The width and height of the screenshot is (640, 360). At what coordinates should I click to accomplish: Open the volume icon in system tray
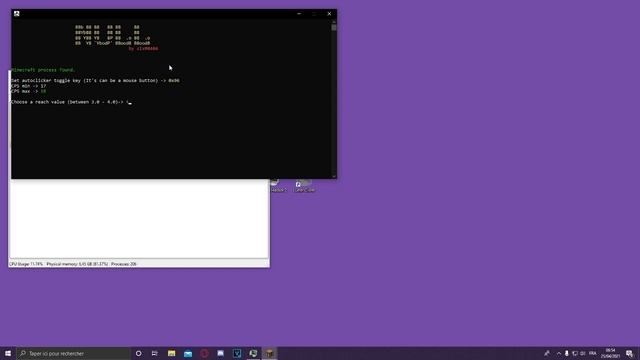(x=583, y=353)
